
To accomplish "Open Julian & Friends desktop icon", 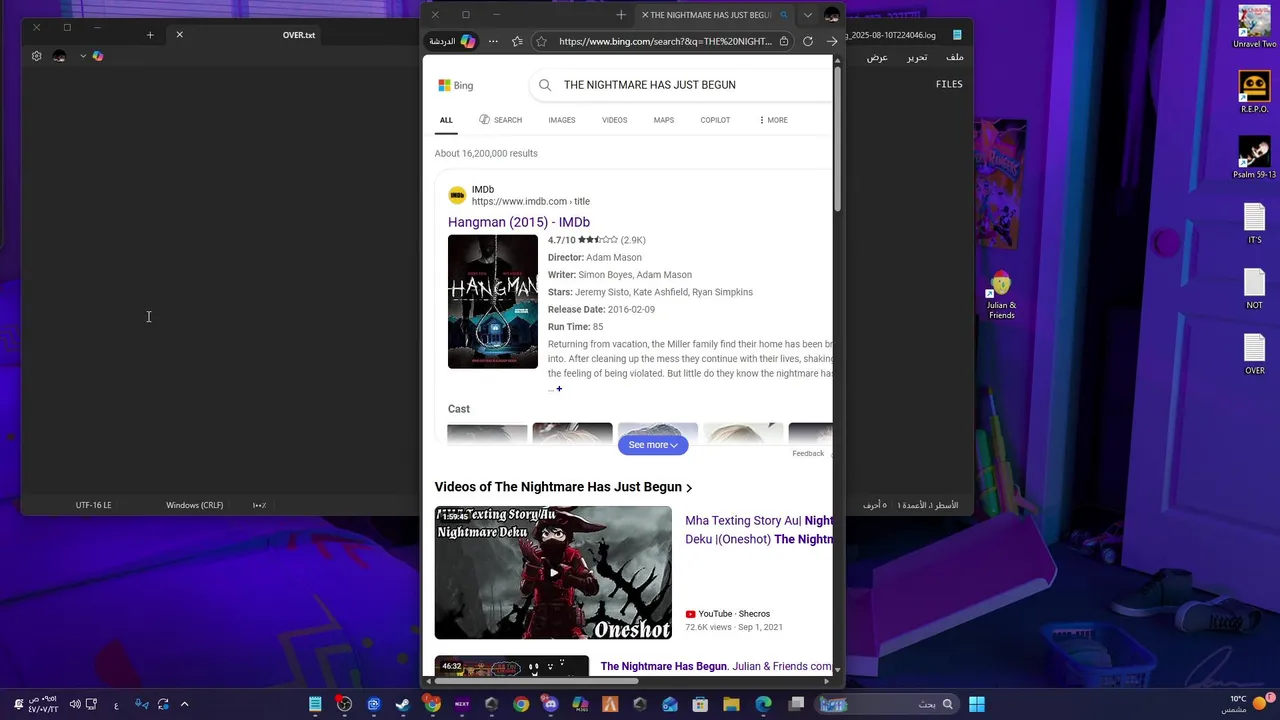I will (x=1001, y=296).
